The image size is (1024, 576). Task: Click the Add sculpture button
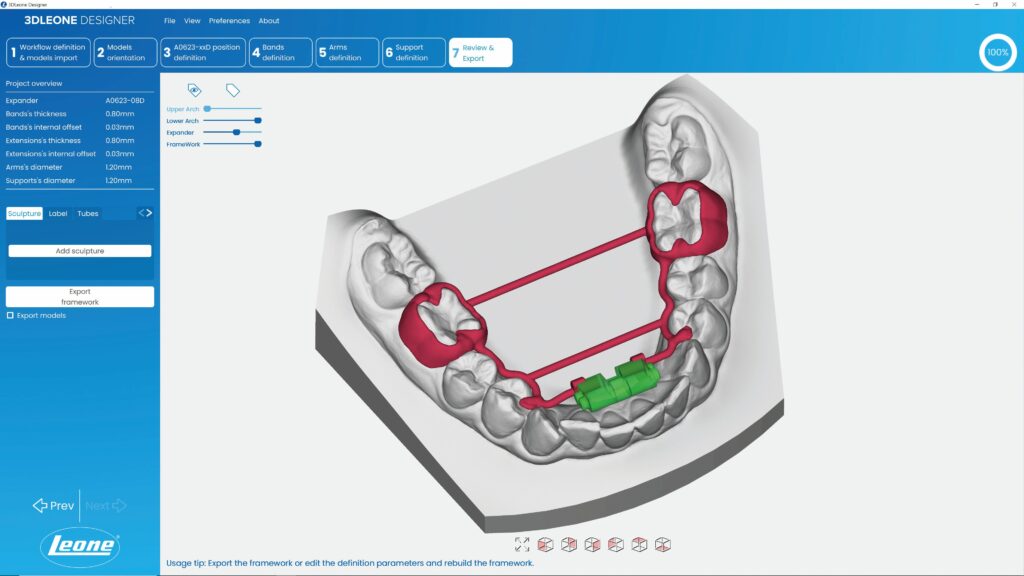80,251
